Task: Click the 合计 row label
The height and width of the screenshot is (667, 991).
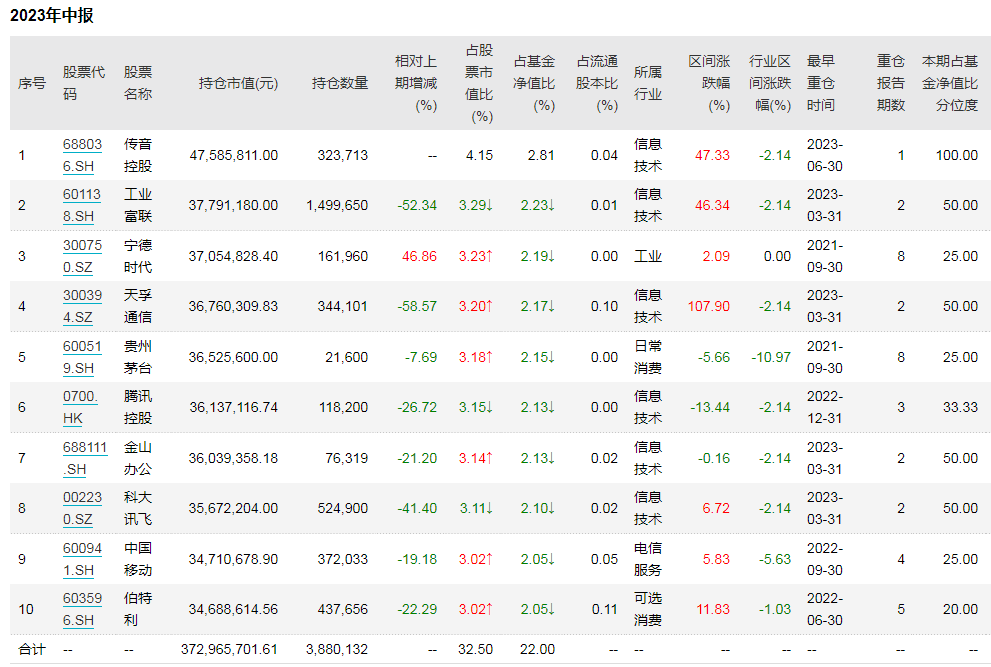Action: tap(32, 649)
